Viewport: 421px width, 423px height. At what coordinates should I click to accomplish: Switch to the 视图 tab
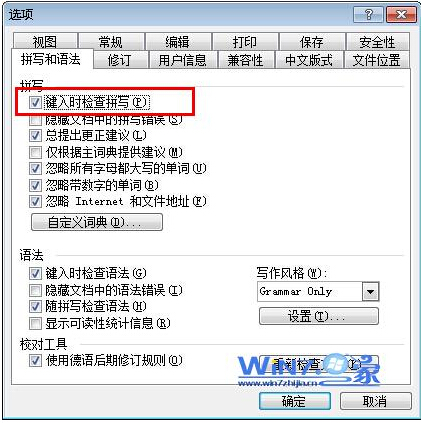45,41
